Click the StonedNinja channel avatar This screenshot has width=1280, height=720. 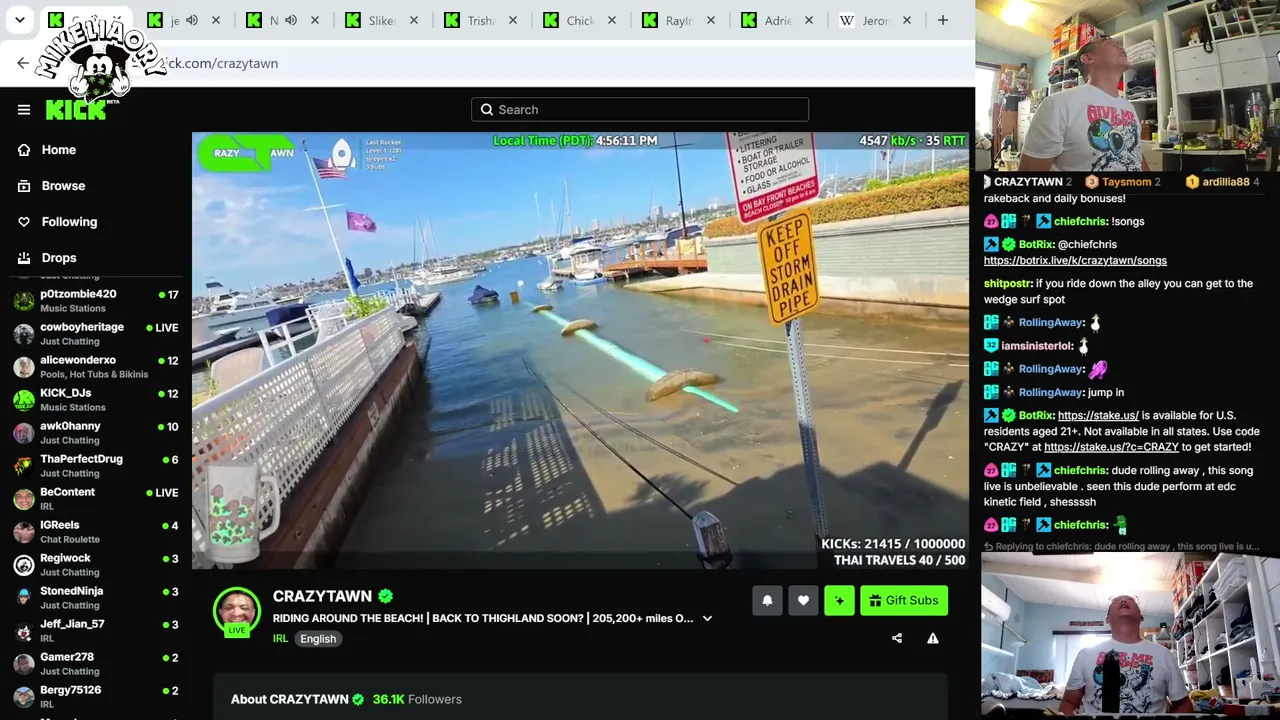24,598
